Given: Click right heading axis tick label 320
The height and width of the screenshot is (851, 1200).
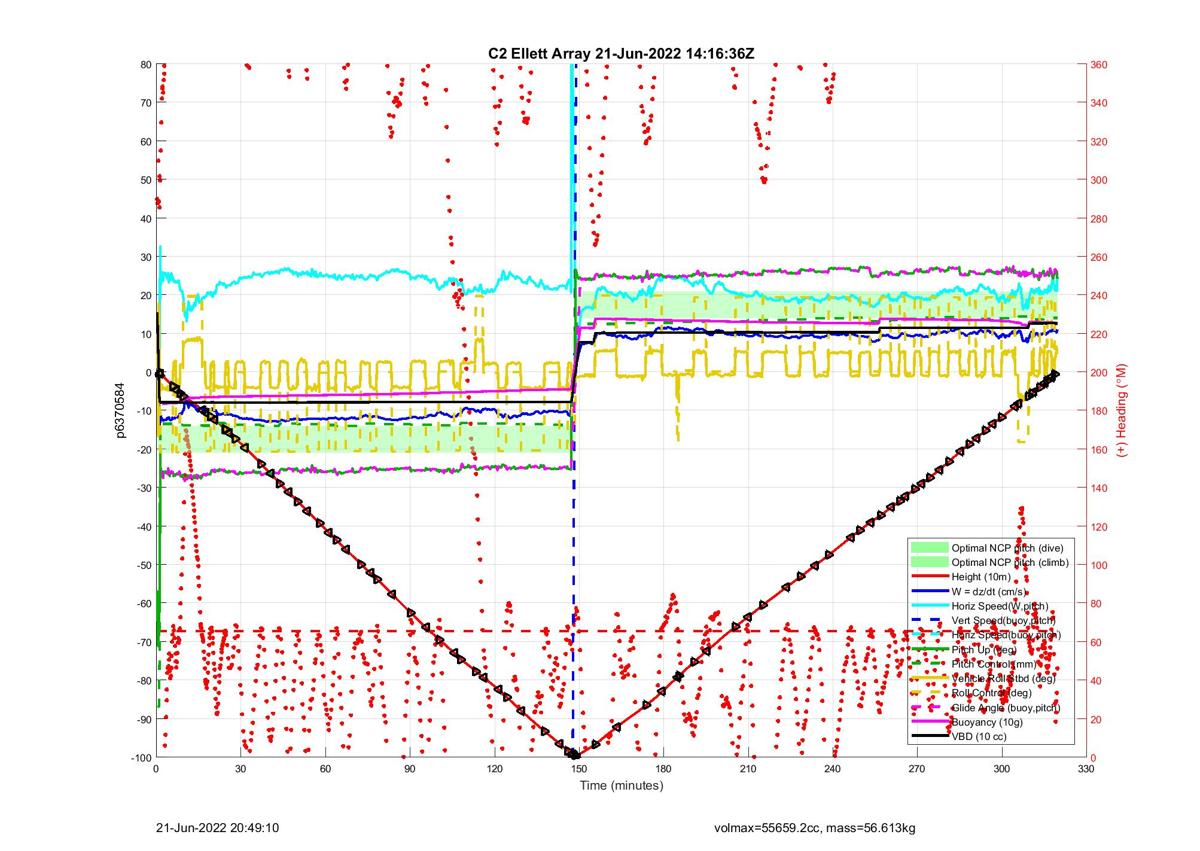Looking at the screenshot, I should (x=1100, y=141).
